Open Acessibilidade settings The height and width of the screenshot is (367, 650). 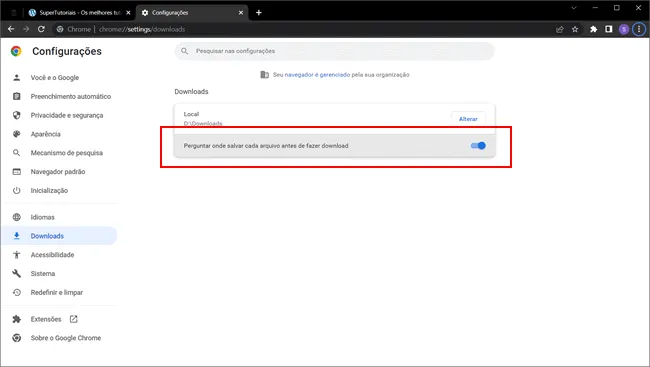52,255
